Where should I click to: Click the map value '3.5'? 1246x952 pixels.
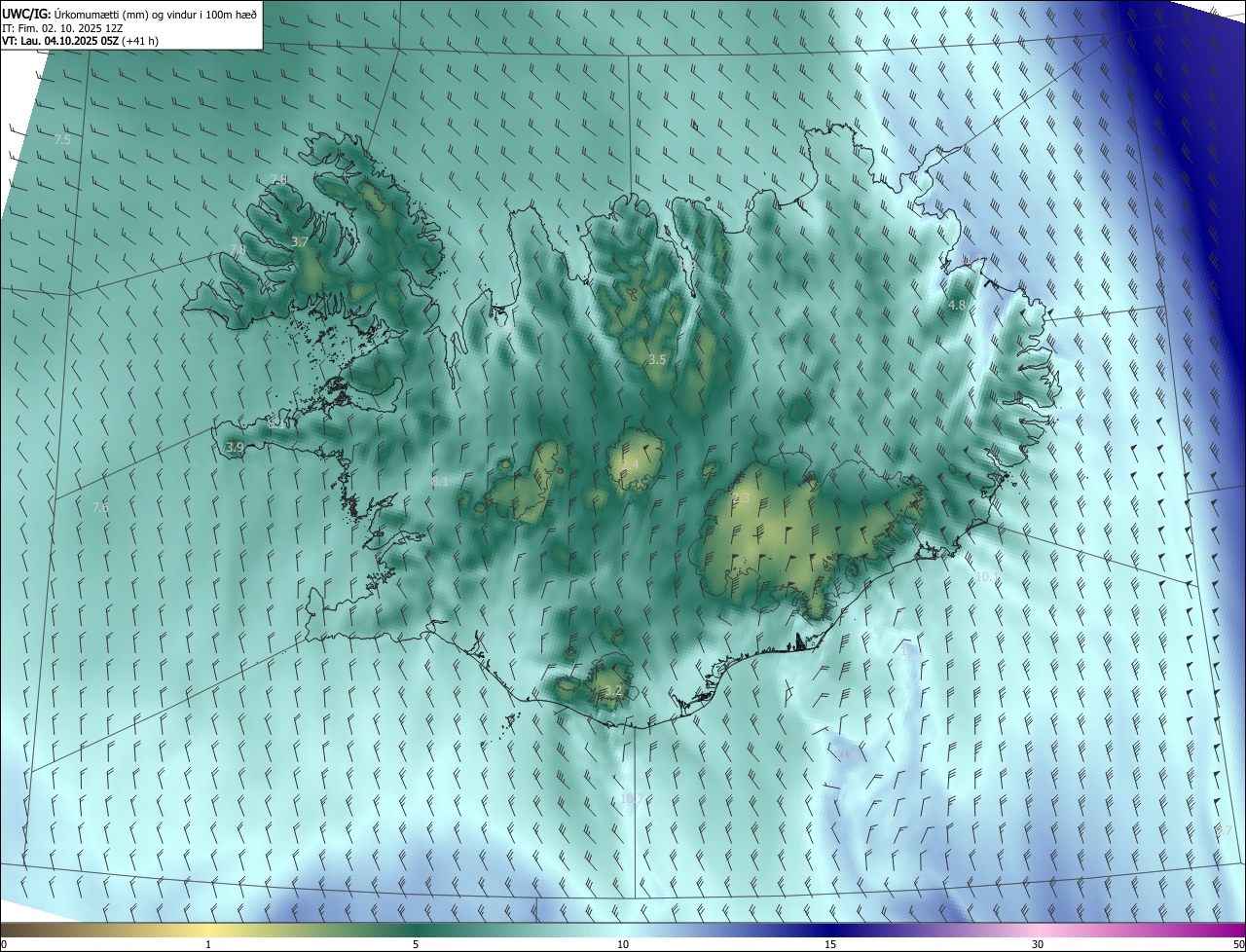pos(657,360)
